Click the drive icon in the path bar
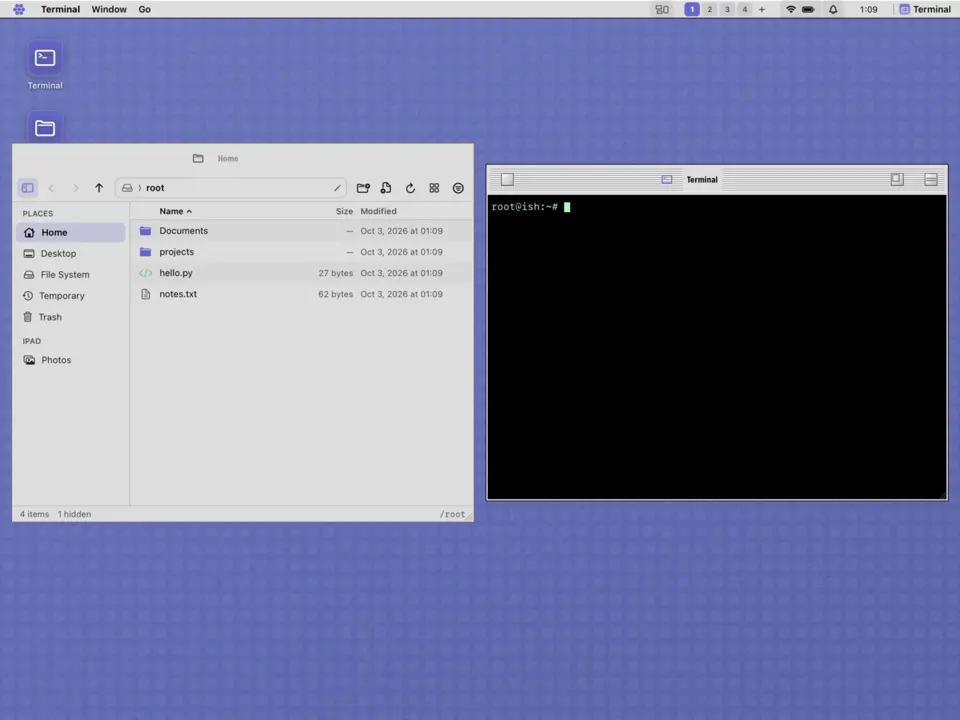 (127, 188)
